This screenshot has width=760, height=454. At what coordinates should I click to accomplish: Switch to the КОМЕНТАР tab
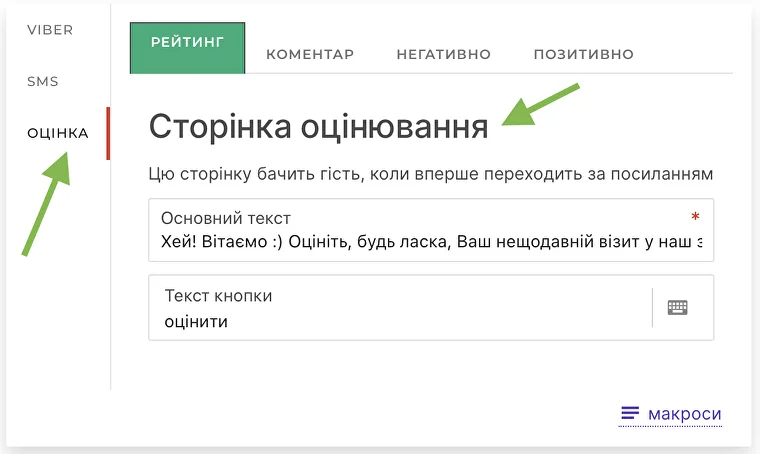(310, 54)
